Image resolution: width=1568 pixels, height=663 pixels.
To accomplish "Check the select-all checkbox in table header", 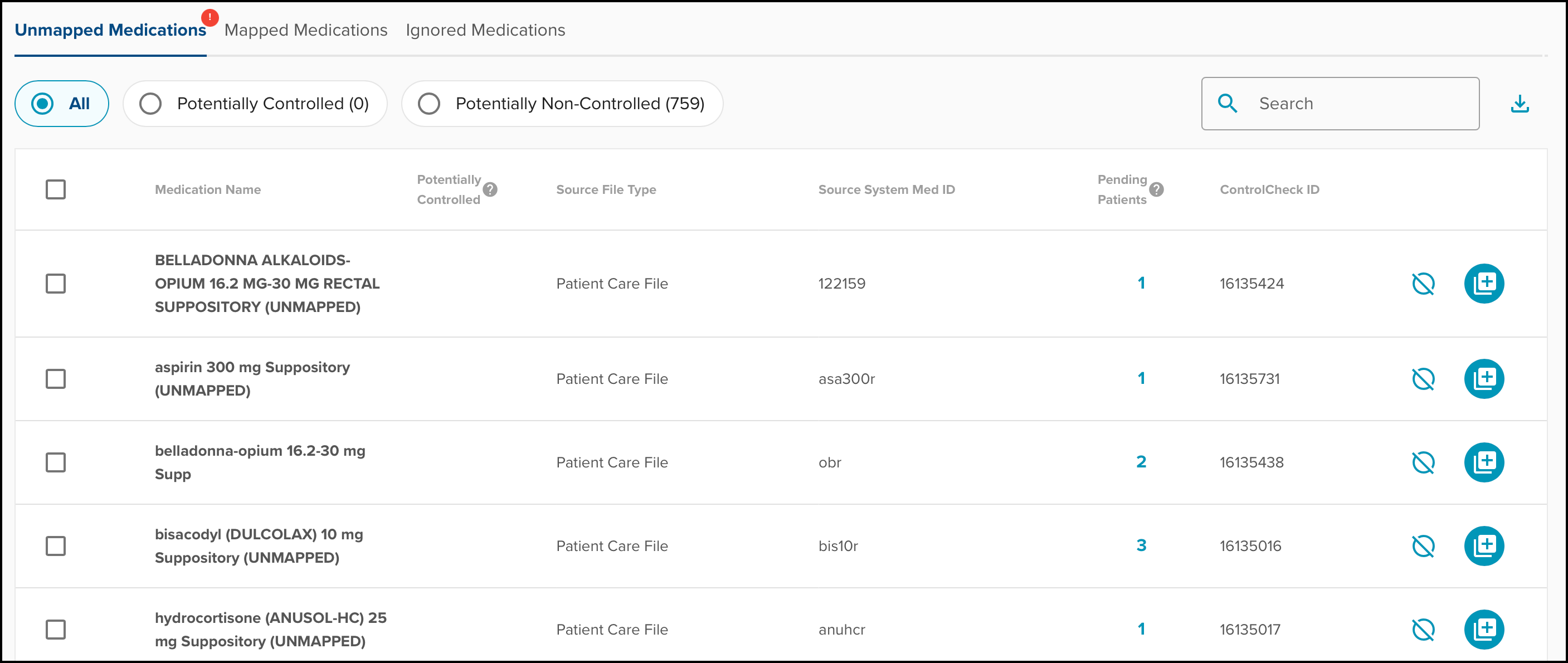I will coord(55,189).
